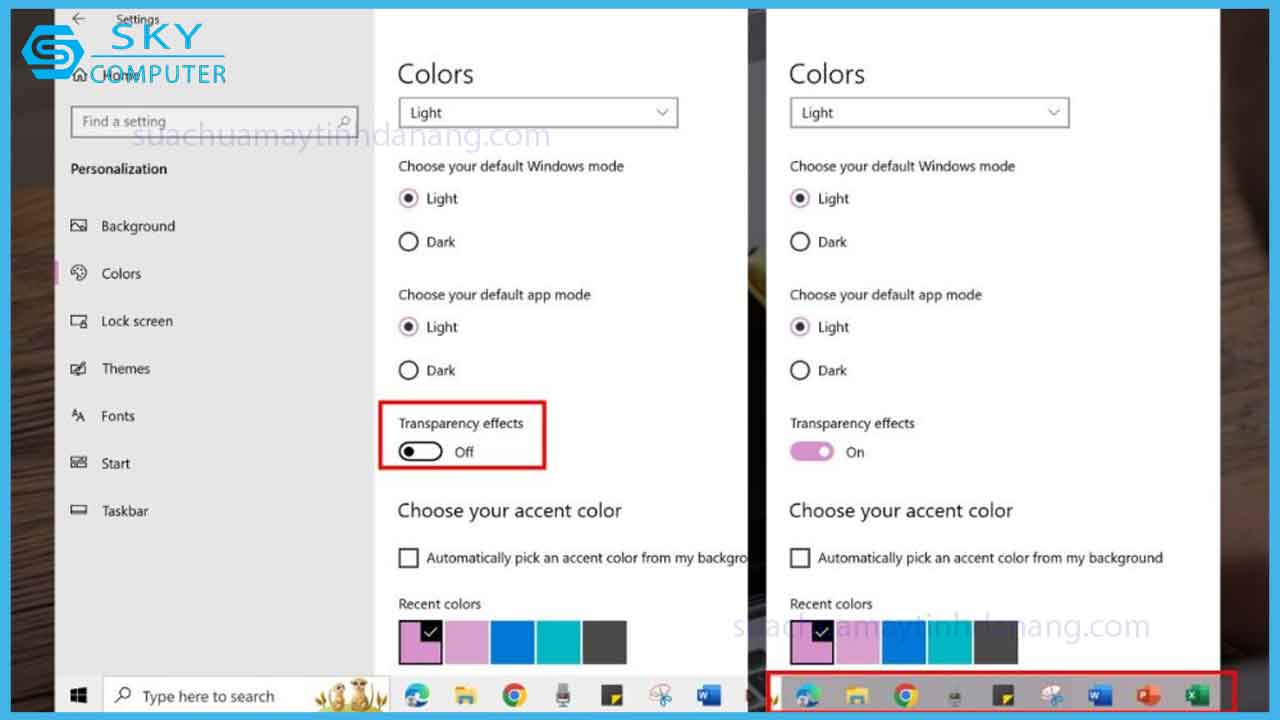Click the Lock screen icon in the sidebar

(x=80, y=321)
